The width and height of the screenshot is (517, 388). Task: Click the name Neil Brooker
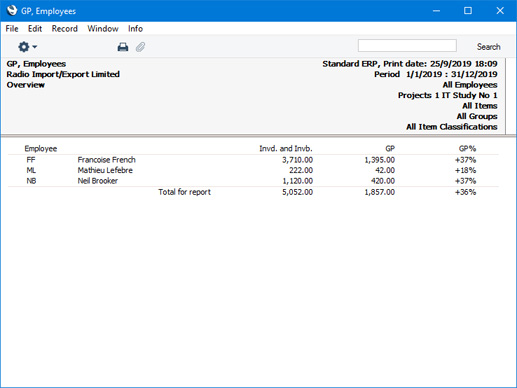pos(97,181)
